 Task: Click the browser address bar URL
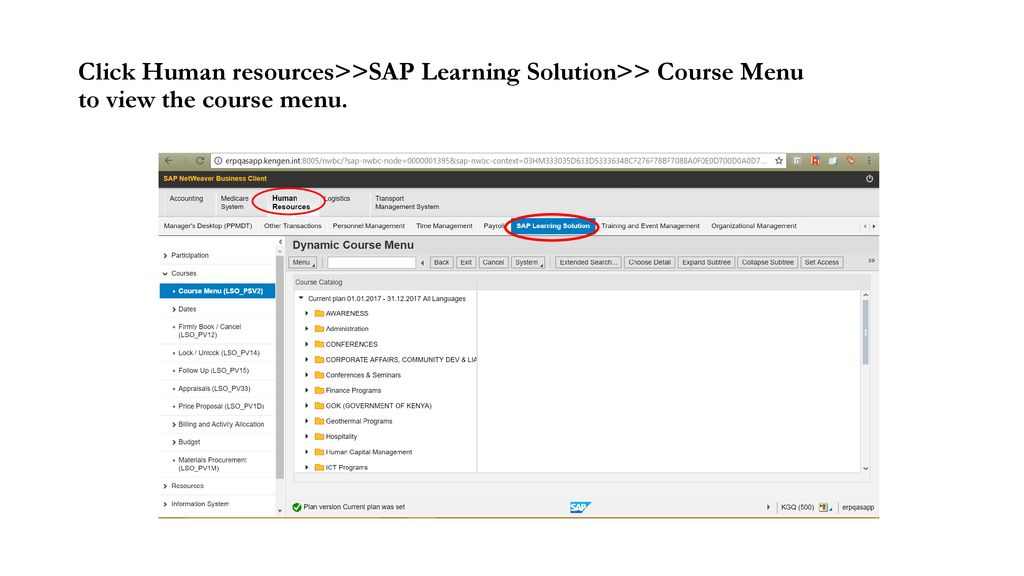[496, 161]
